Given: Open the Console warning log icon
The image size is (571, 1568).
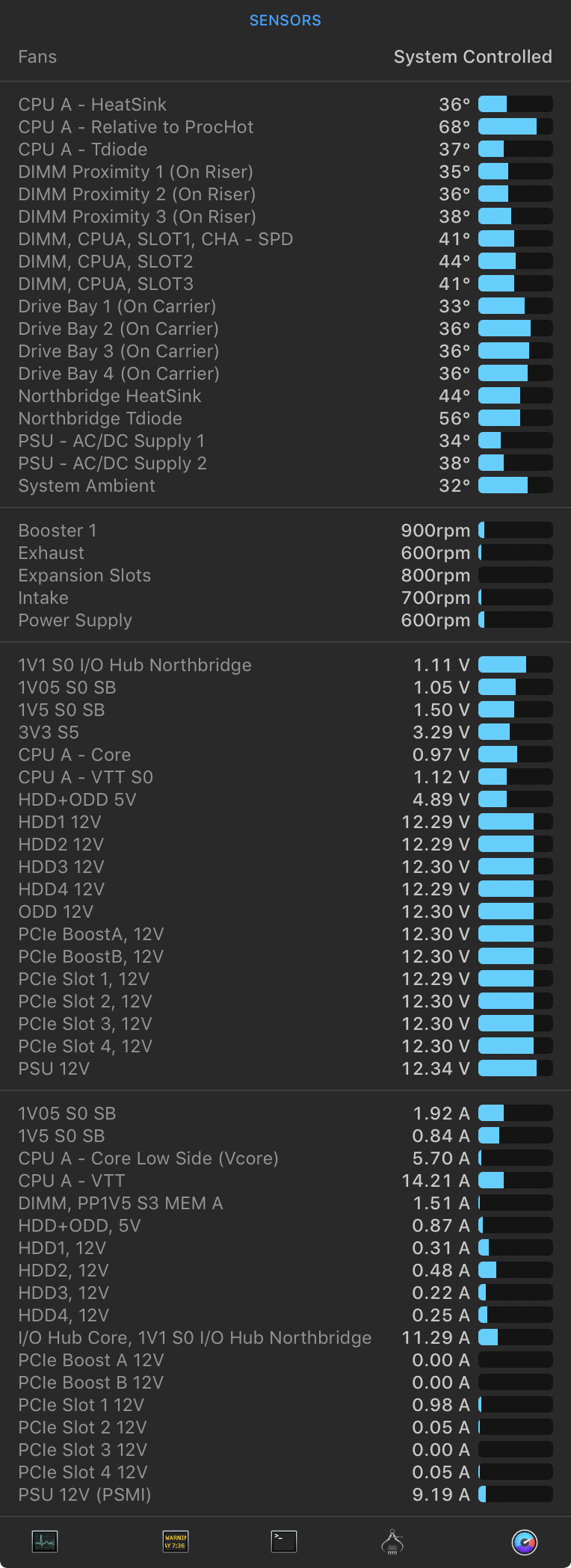Looking at the screenshot, I should 176,1541.
